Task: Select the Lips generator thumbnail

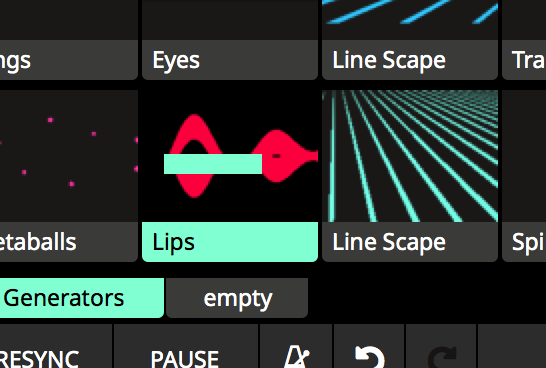Action: [230, 156]
